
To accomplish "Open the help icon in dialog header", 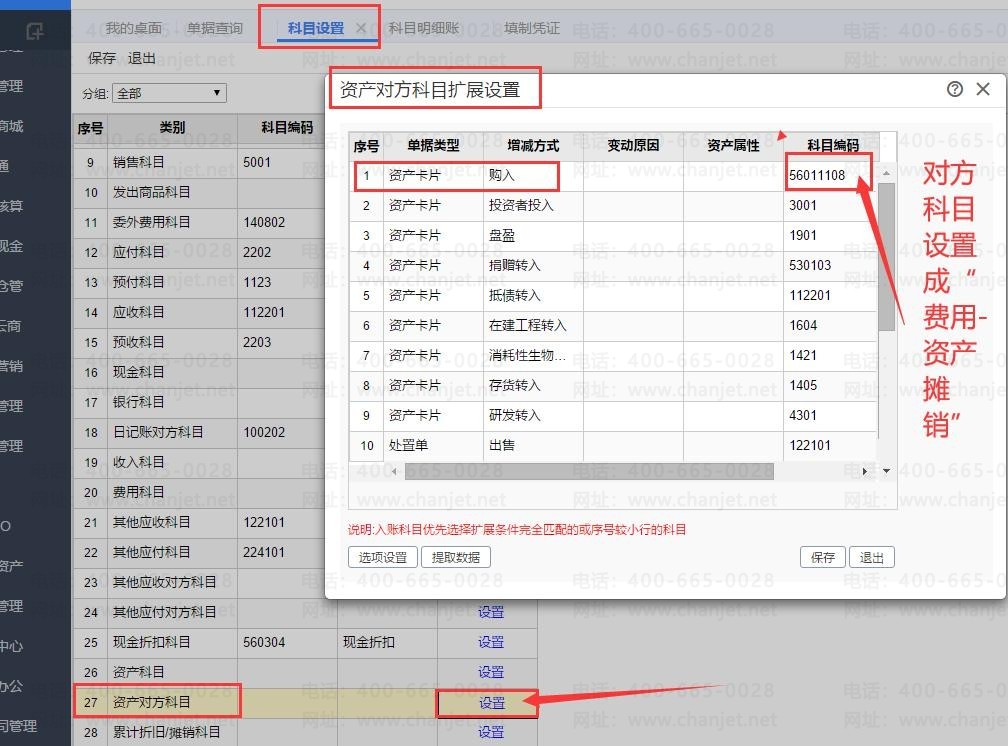I will tap(955, 89).
